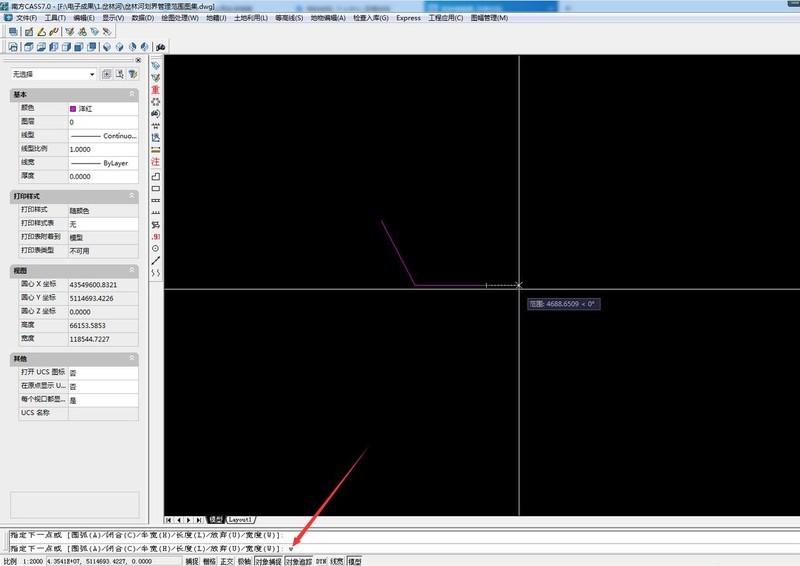This screenshot has width=800, height=566.
Task: Open the 打开 UCS 图标 value field
Action: tap(103, 373)
